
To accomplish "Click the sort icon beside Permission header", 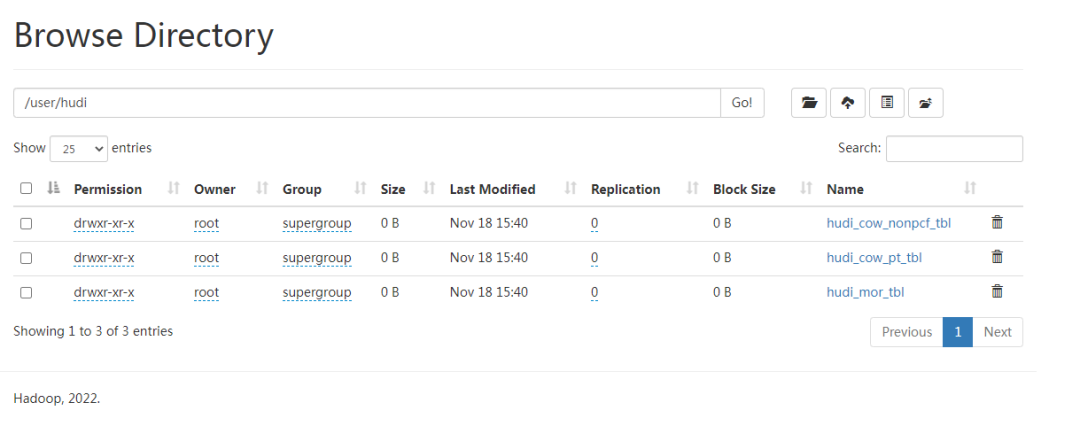I will 173,189.
